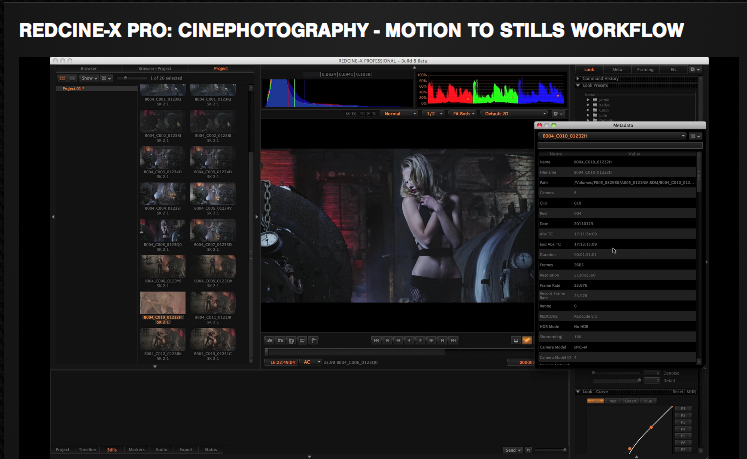747x459 pixels.
Task: Click the orange timecode field under the scrub bar
Action: (x=282, y=363)
